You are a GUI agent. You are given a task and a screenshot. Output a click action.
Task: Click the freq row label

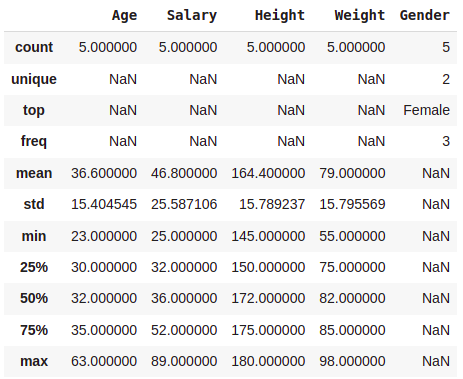click(x=34, y=141)
